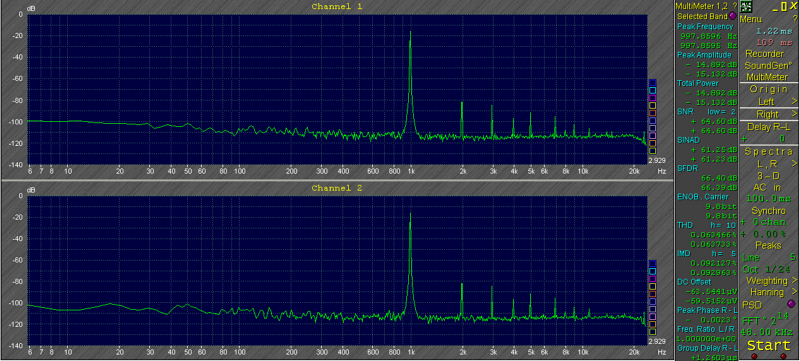Click the THD 'h= 10' harmonics parameter
The height and width of the screenshot is (361, 800).
(x=723, y=225)
